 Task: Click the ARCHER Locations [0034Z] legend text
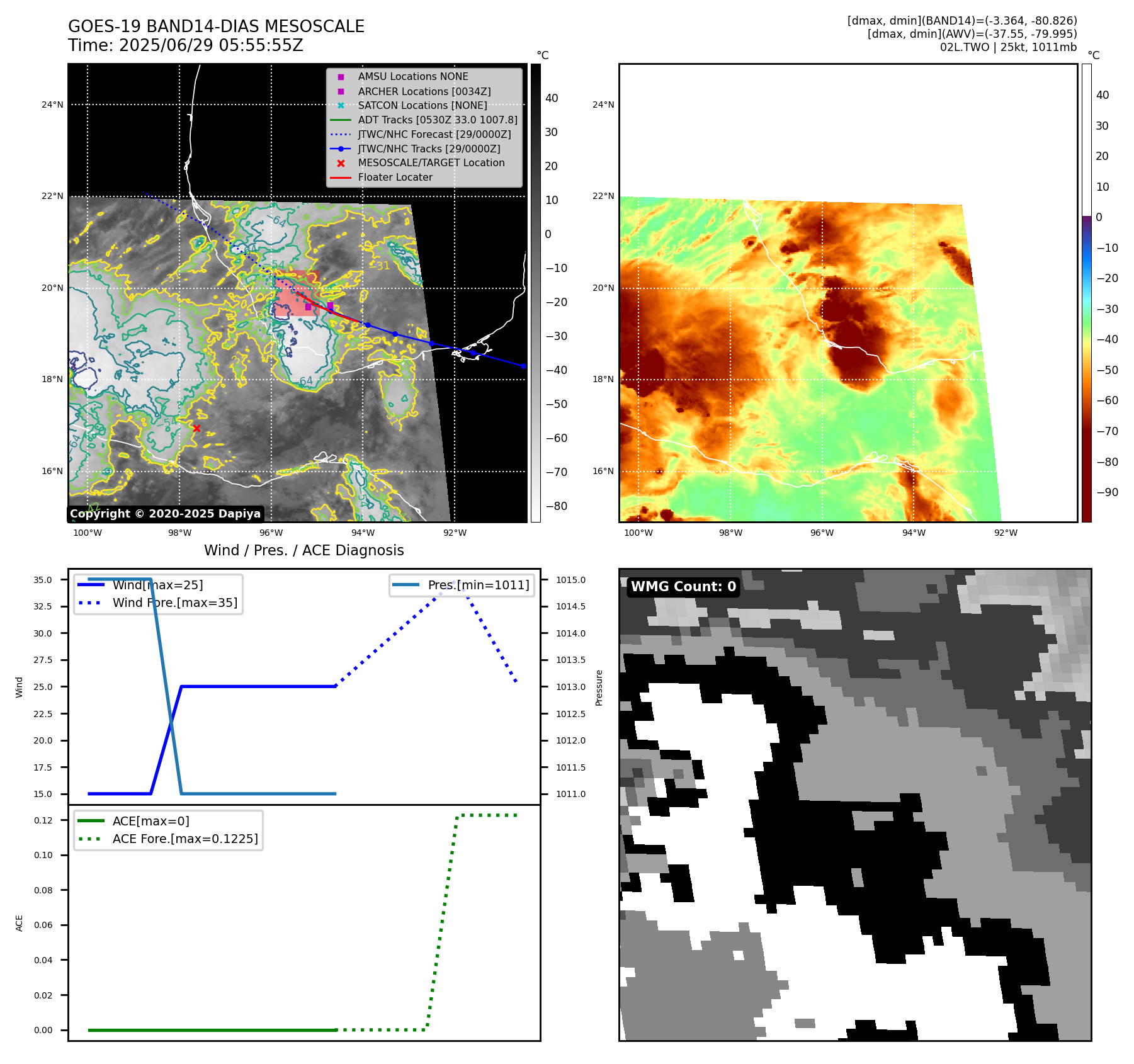click(x=424, y=91)
